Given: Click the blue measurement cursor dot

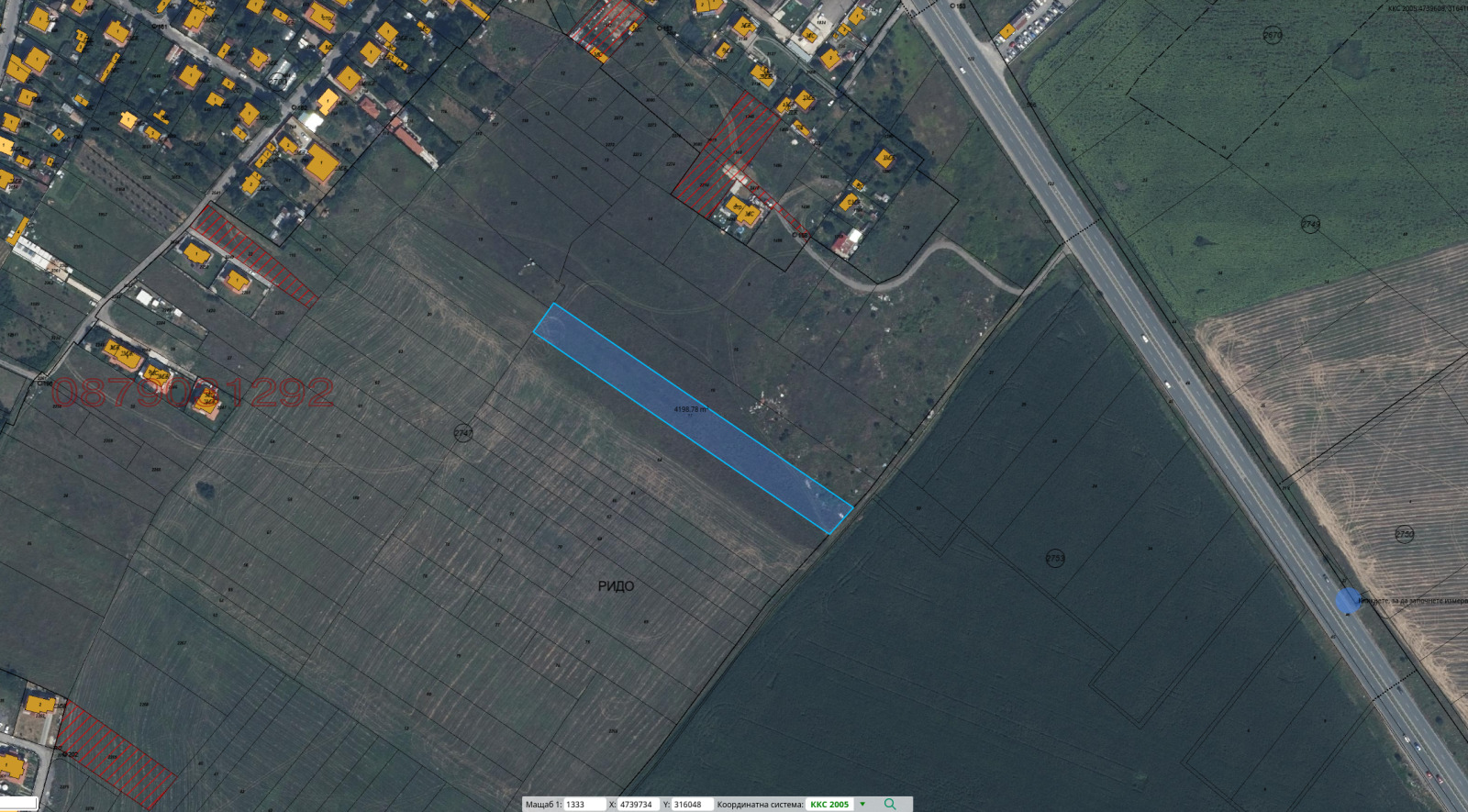Looking at the screenshot, I should click(1347, 601).
